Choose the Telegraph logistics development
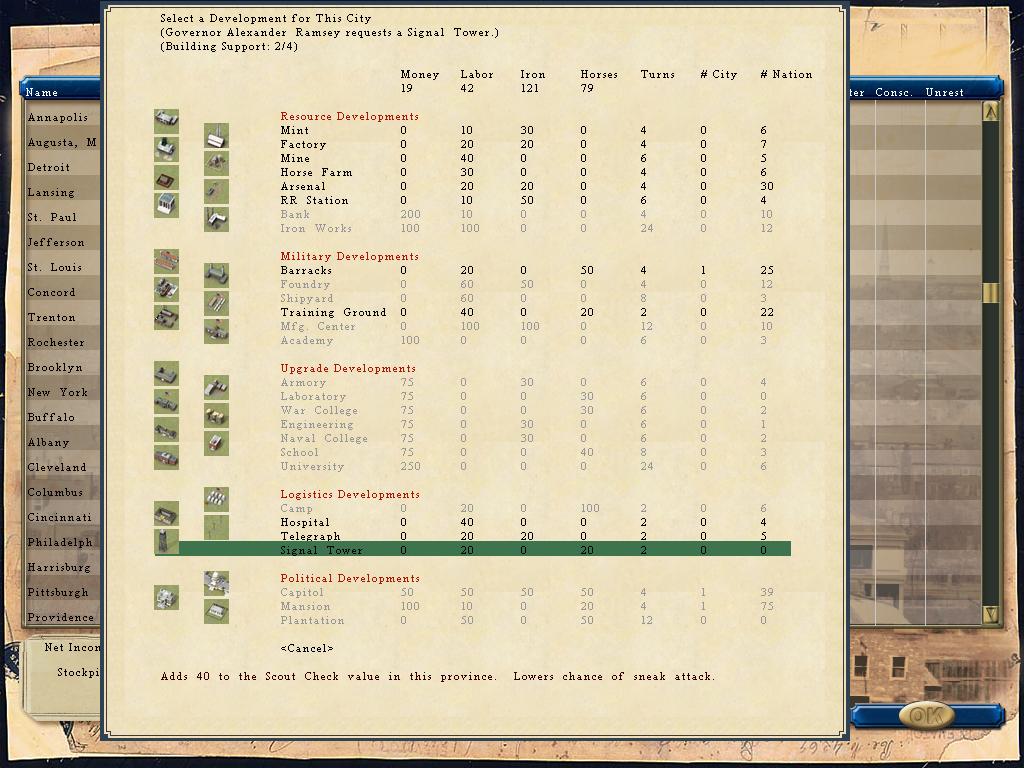The image size is (1024, 768). coord(472,536)
